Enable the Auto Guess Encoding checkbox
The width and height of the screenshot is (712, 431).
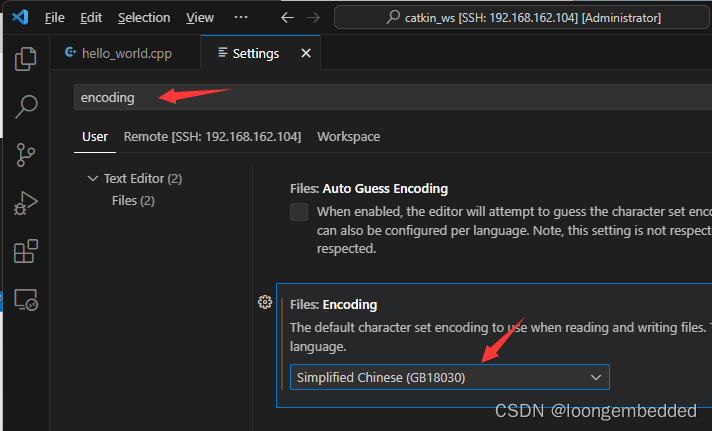point(299,212)
